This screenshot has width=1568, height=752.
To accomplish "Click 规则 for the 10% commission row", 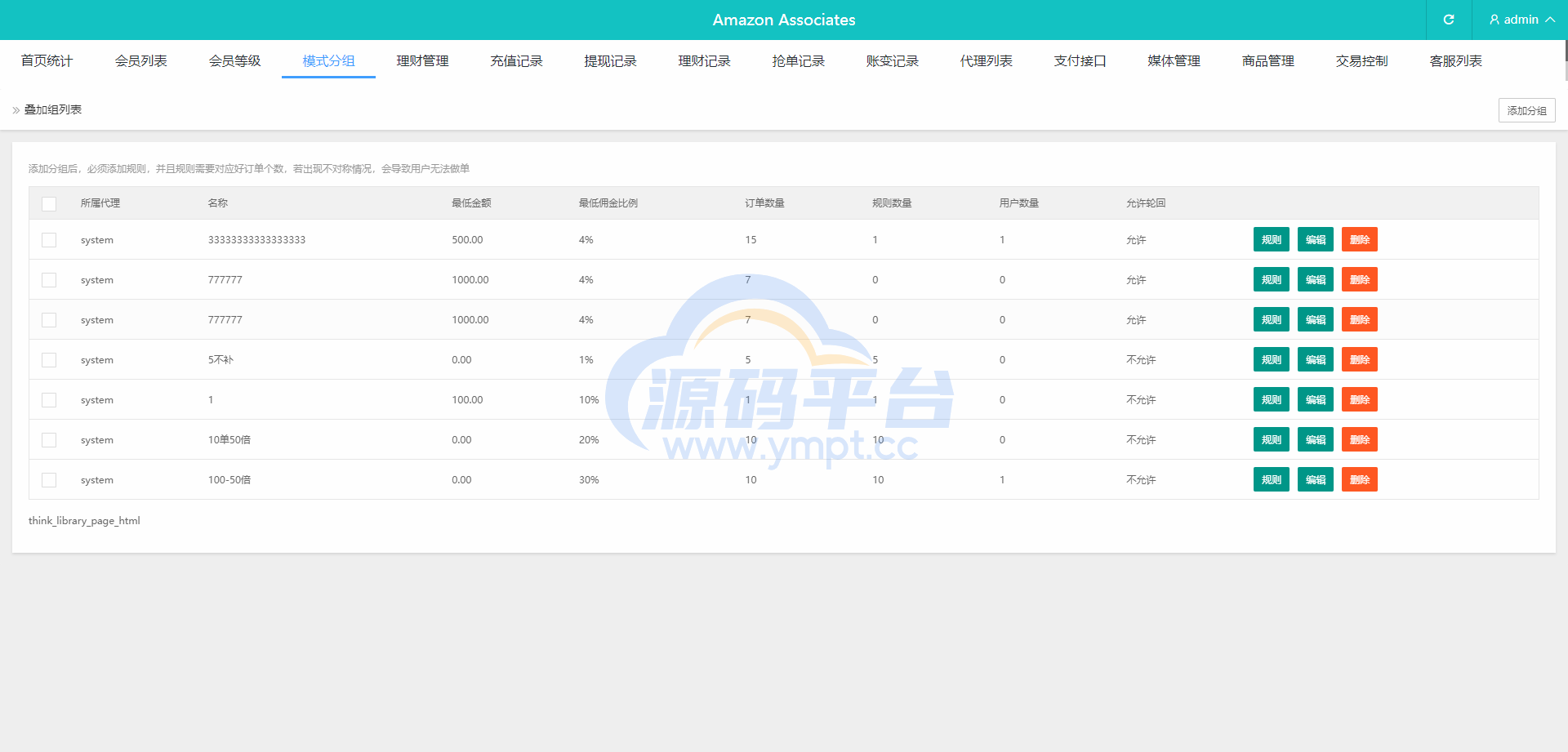I will click(x=1272, y=399).
